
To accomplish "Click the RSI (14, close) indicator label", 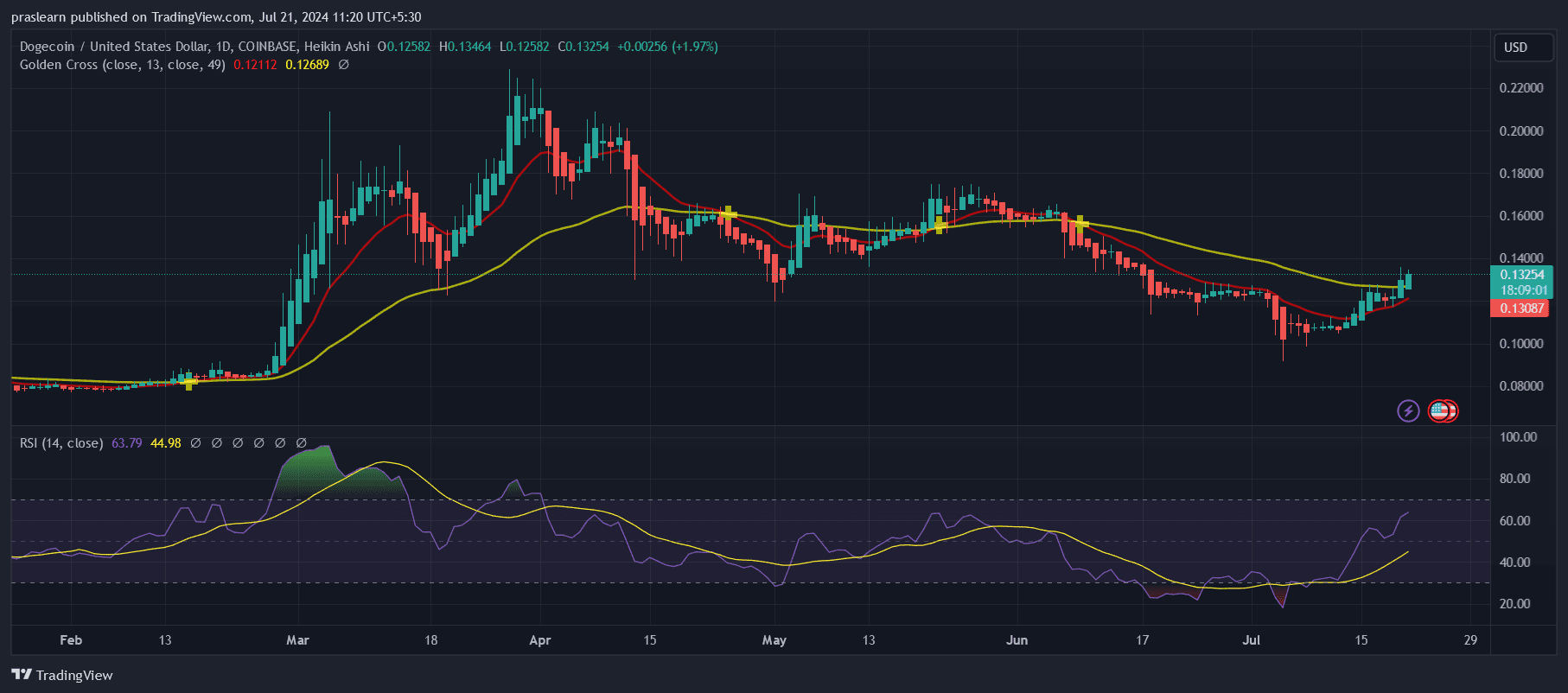I will 61,443.
